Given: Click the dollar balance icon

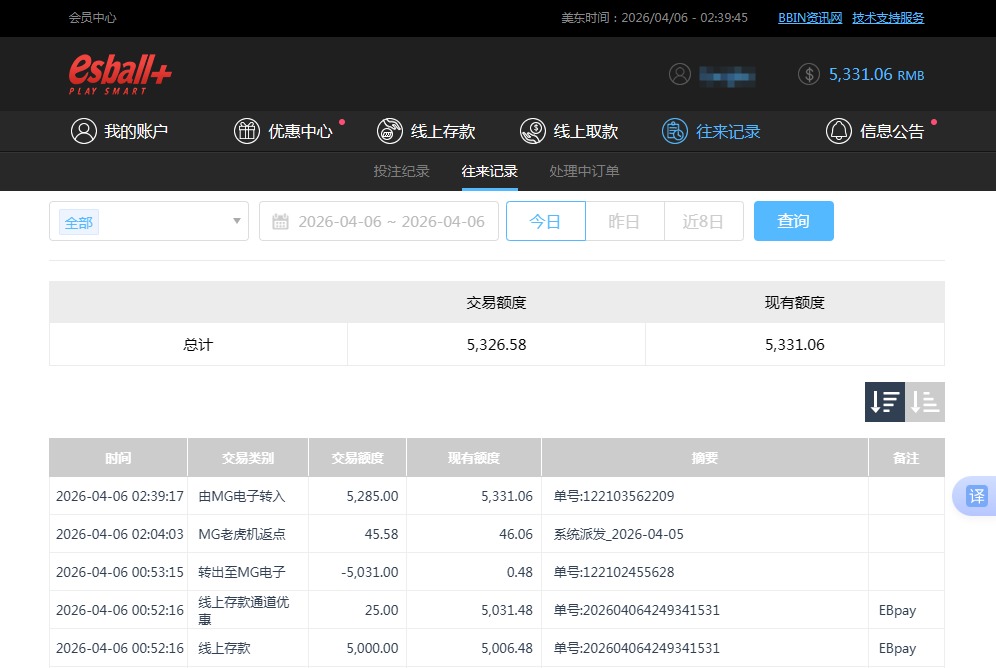Looking at the screenshot, I should point(808,74).
